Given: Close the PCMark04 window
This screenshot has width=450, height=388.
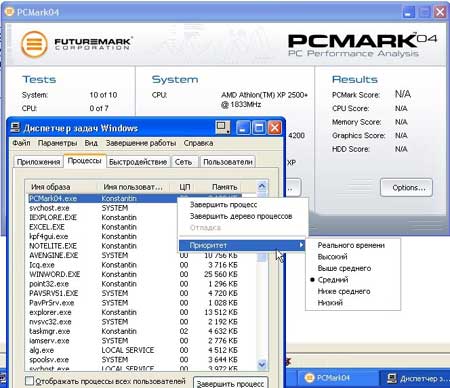Looking at the screenshot, I should click(x=440, y=13).
